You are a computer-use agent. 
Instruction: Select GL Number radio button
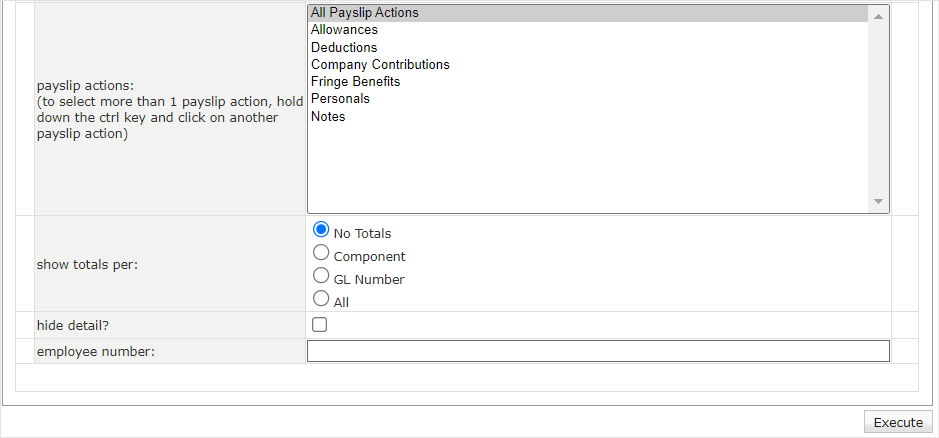pyautogui.click(x=321, y=275)
